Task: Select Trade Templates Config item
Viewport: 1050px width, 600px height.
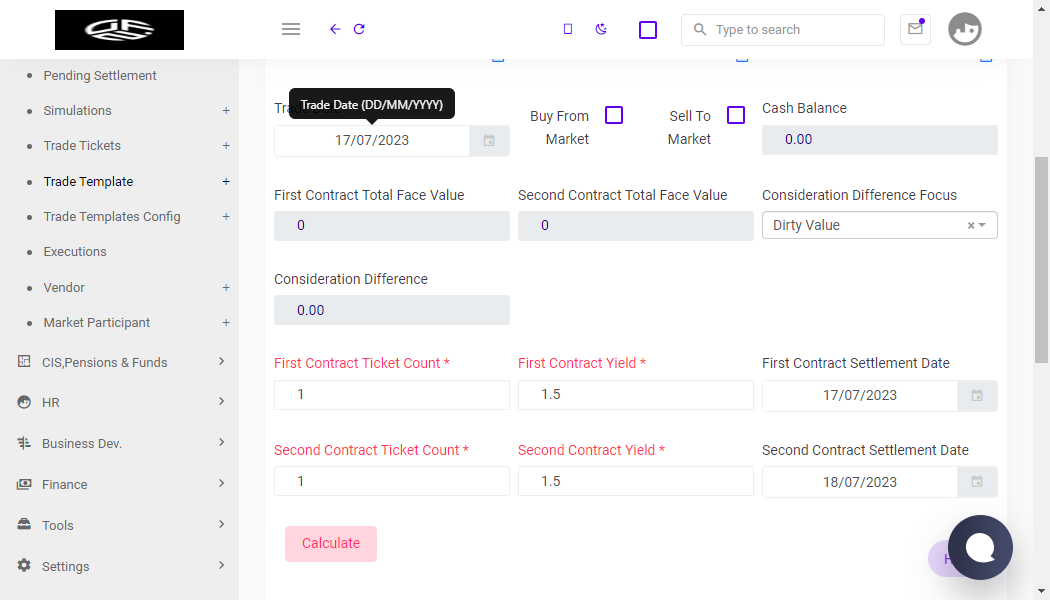Action: click(x=112, y=216)
